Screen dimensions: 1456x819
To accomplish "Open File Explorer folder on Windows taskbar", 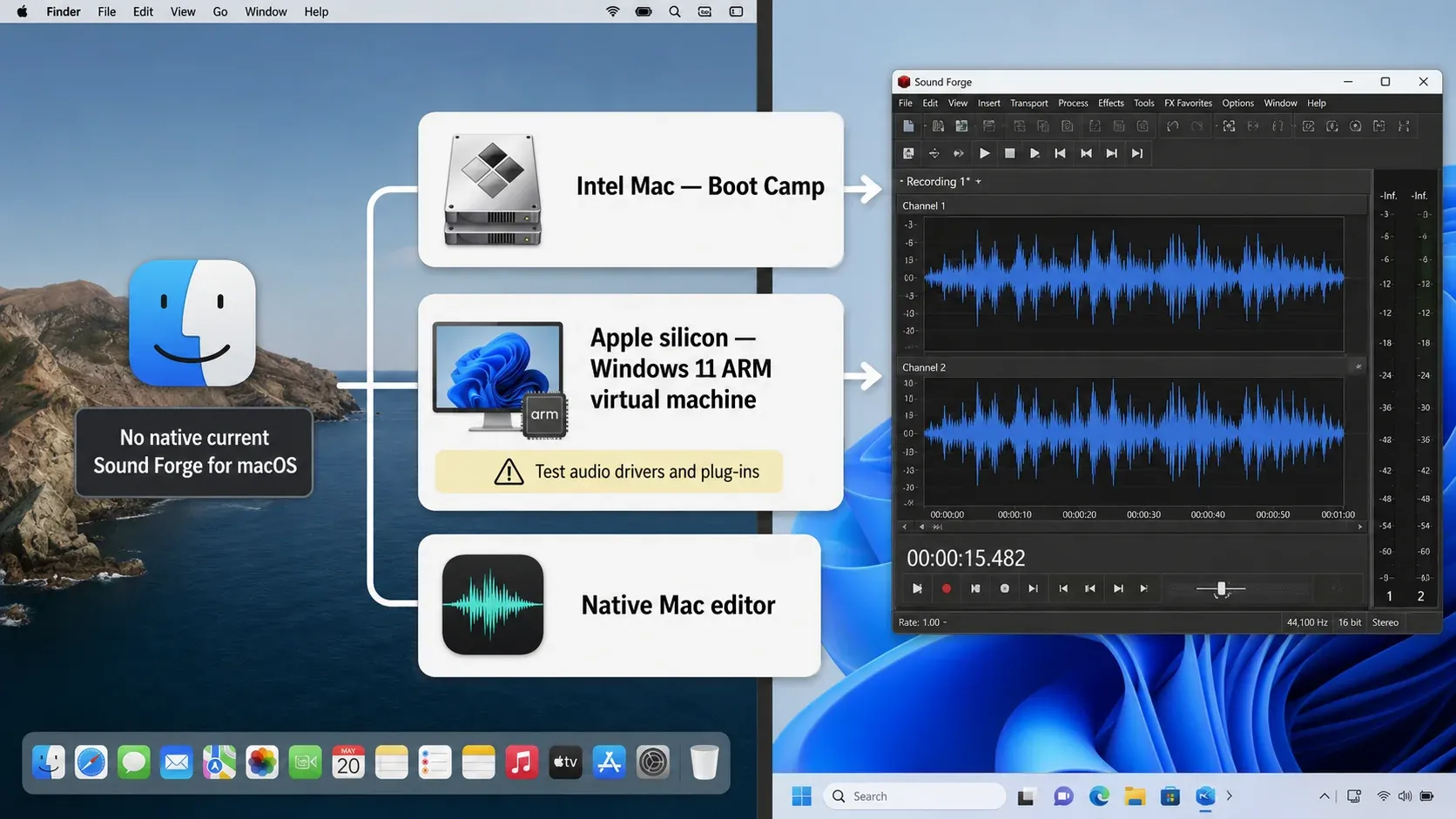I will 1135,796.
